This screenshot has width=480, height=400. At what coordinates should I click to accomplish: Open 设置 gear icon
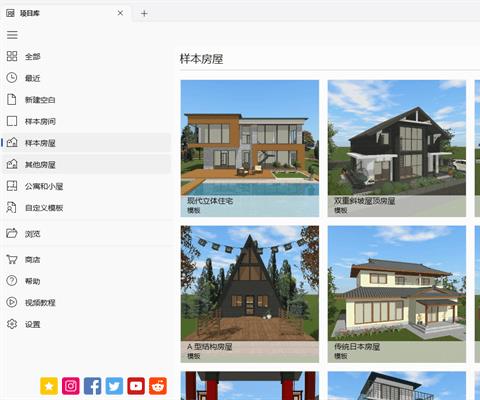[12, 324]
